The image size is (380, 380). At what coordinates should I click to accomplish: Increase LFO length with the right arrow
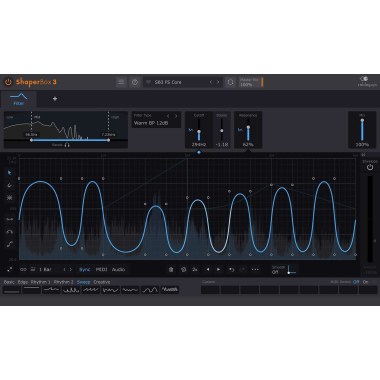pyautogui.click(x=71, y=269)
